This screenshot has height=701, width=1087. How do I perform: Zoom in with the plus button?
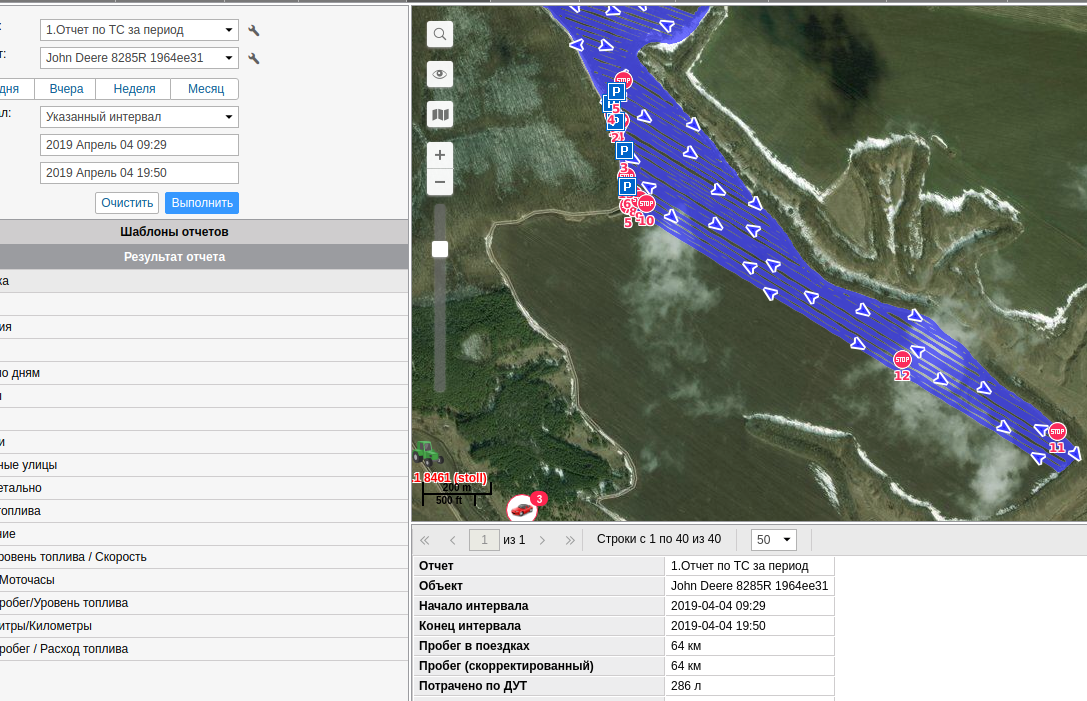(x=439, y=155)
